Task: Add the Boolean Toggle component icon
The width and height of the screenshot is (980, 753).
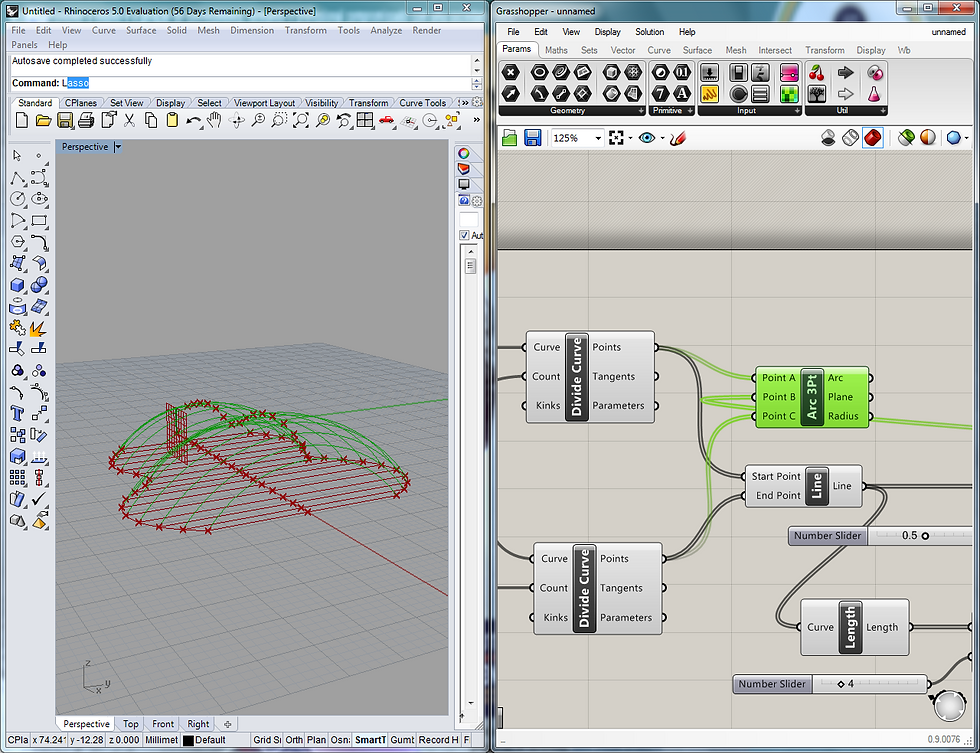Action: pyautogui.click(x=739, y=72)
